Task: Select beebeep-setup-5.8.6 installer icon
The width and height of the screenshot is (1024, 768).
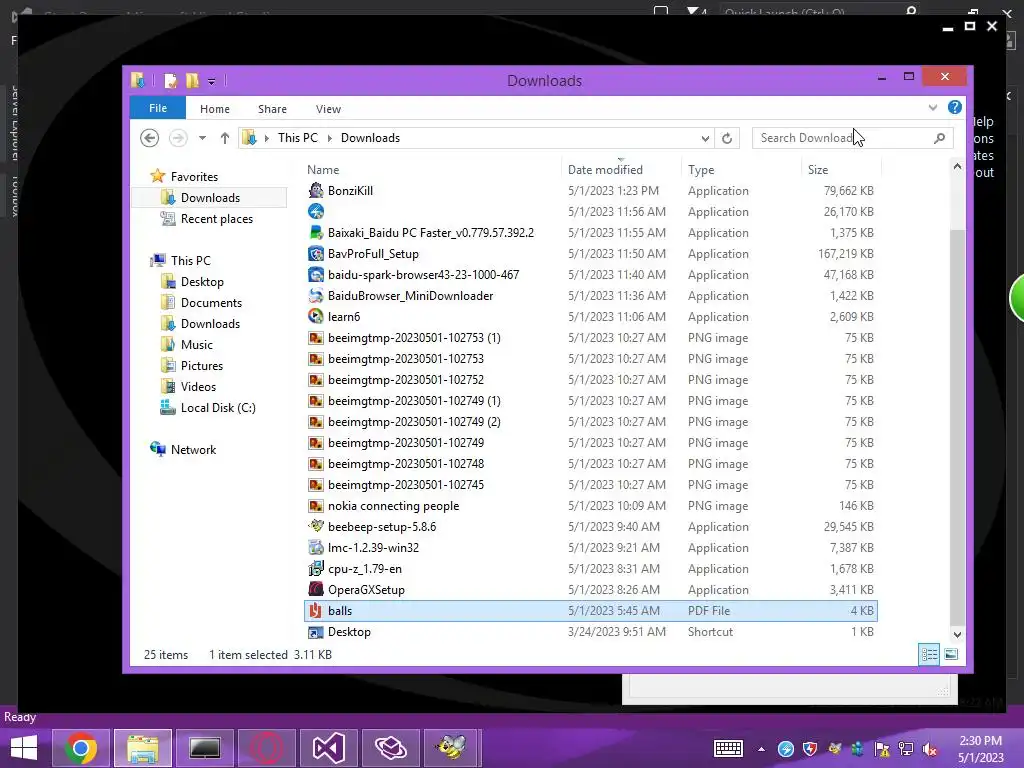Action: click(x=316, y=526)
